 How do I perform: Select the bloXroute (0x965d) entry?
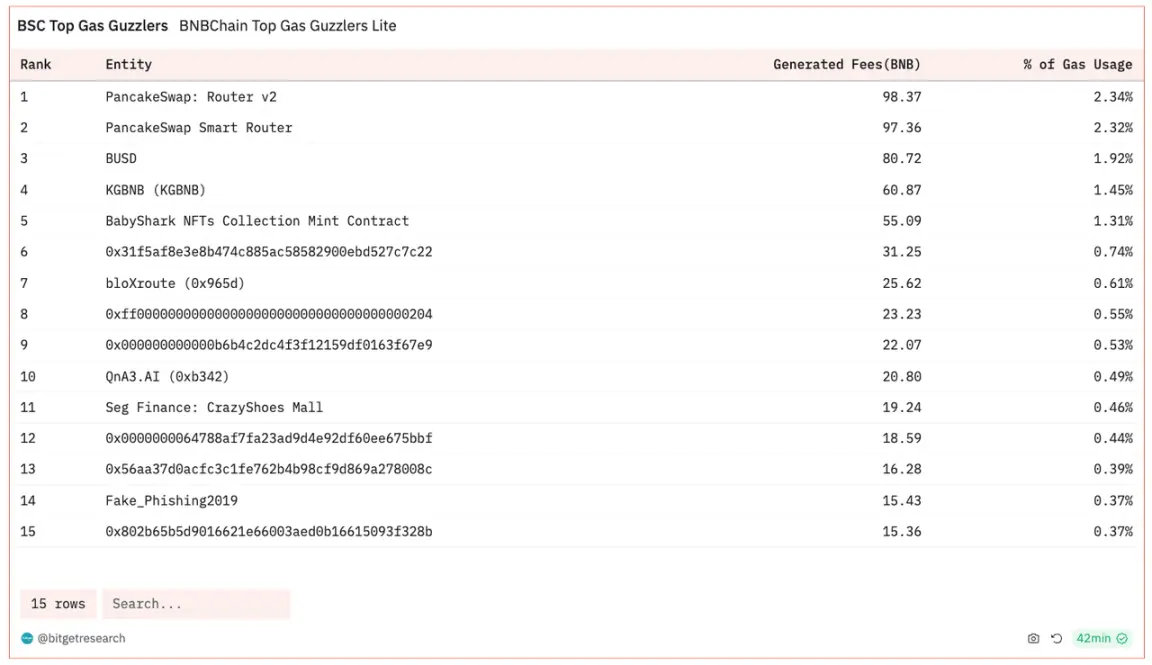tap(175, 284)
